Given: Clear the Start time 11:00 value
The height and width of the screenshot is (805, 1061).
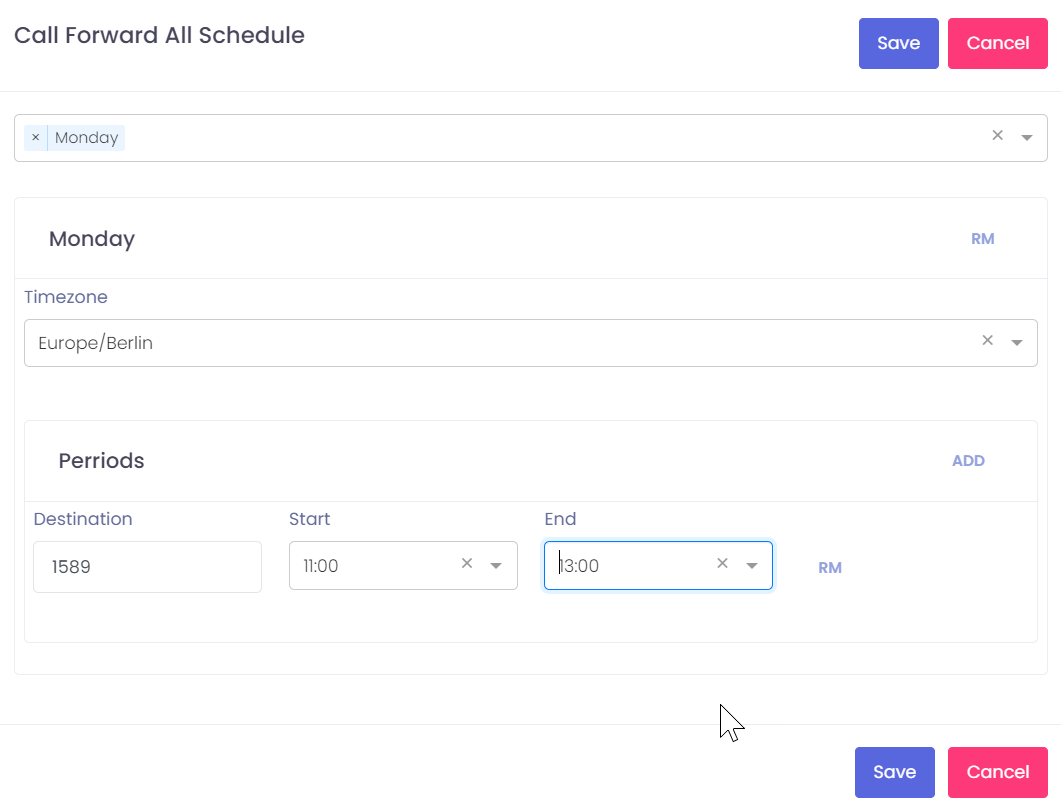Looking at the screenshot, I should pyautogui.click(x=466, y=564).
